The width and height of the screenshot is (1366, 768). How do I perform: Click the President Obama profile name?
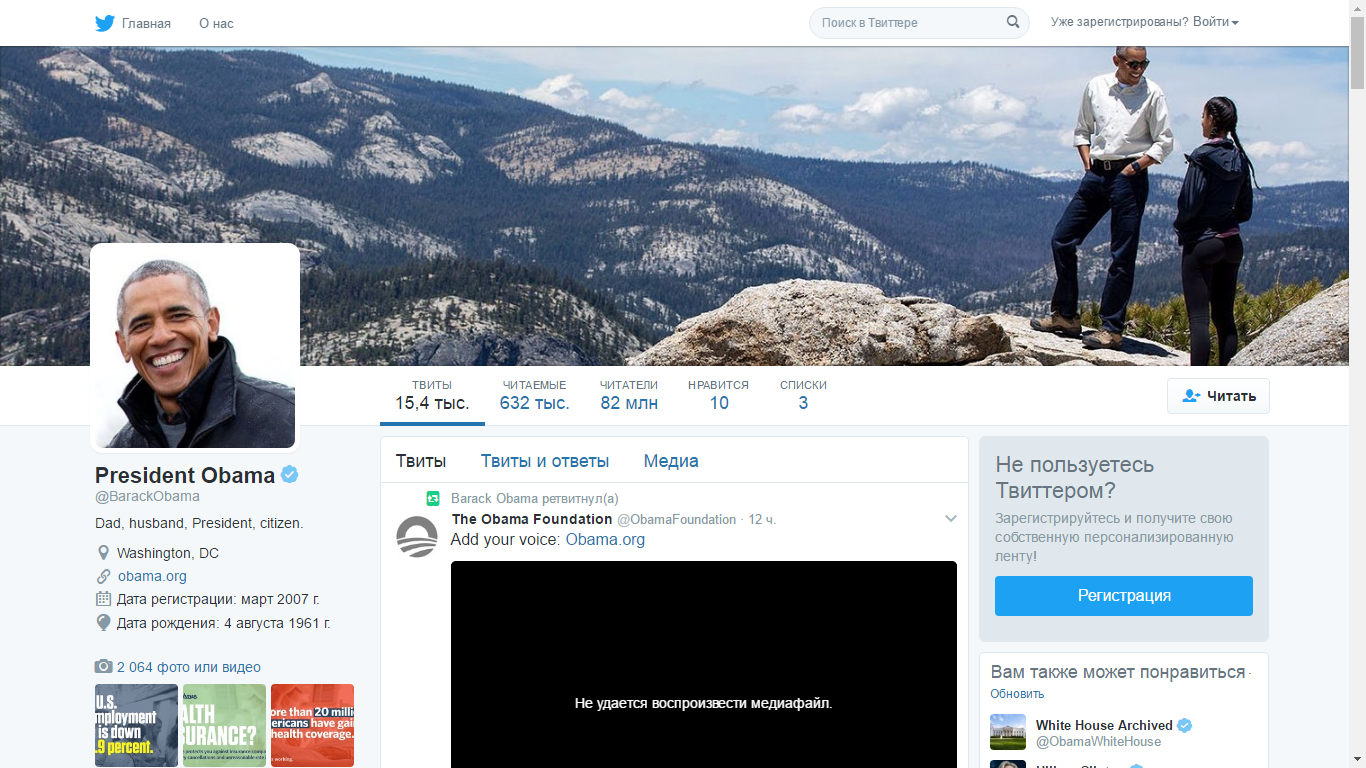point(185,475)
